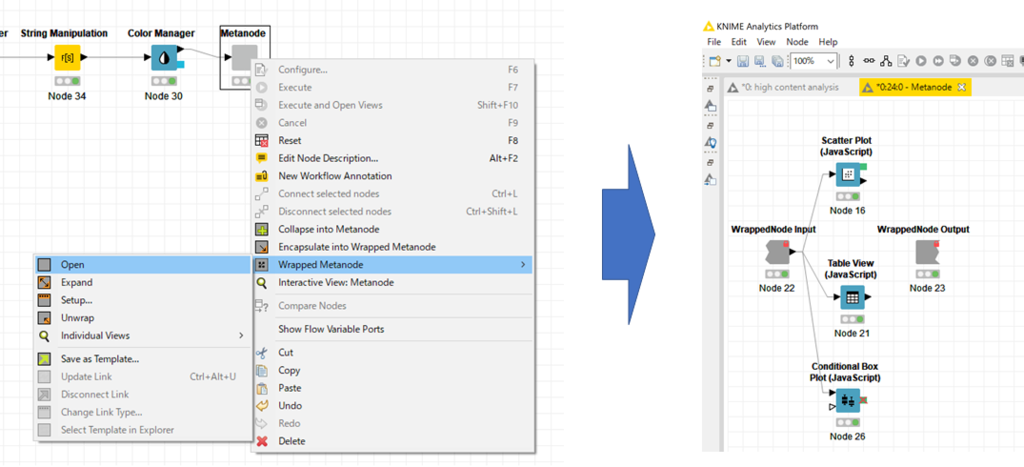1024x467 pixels.
Task: Click the Node 26 label
Action: [847, 436]
